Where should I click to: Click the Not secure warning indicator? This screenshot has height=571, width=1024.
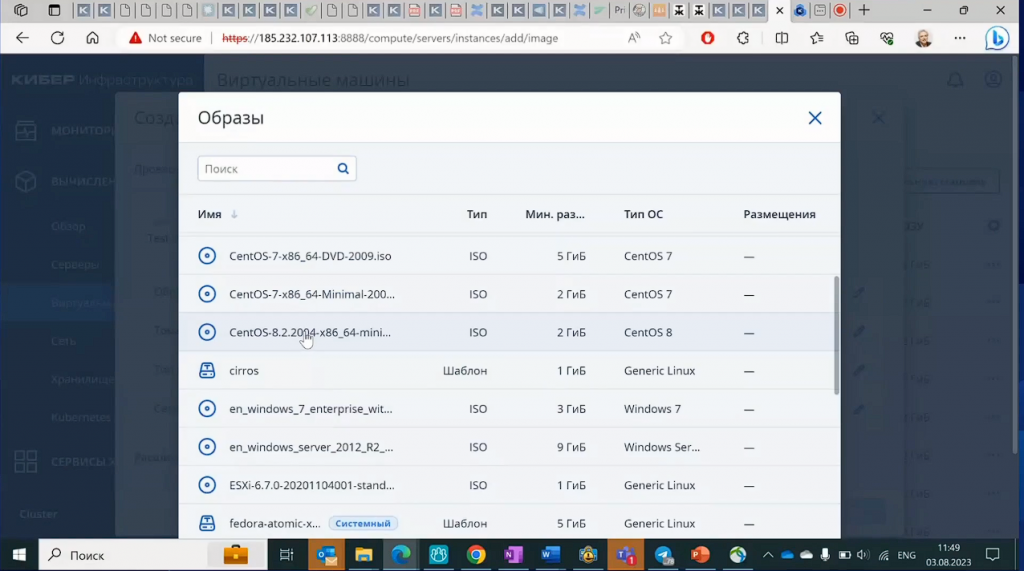pyautogui.click(x=165, y=38)
